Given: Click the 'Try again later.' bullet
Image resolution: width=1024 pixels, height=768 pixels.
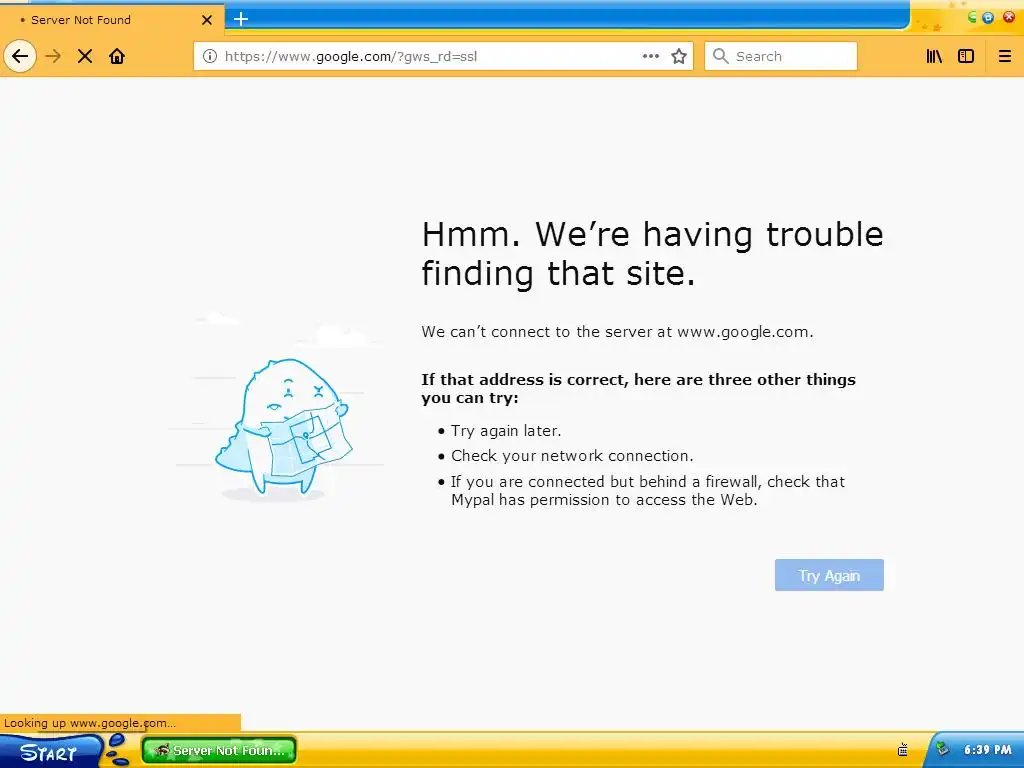Looking at the screenshot, I should 505,431.
